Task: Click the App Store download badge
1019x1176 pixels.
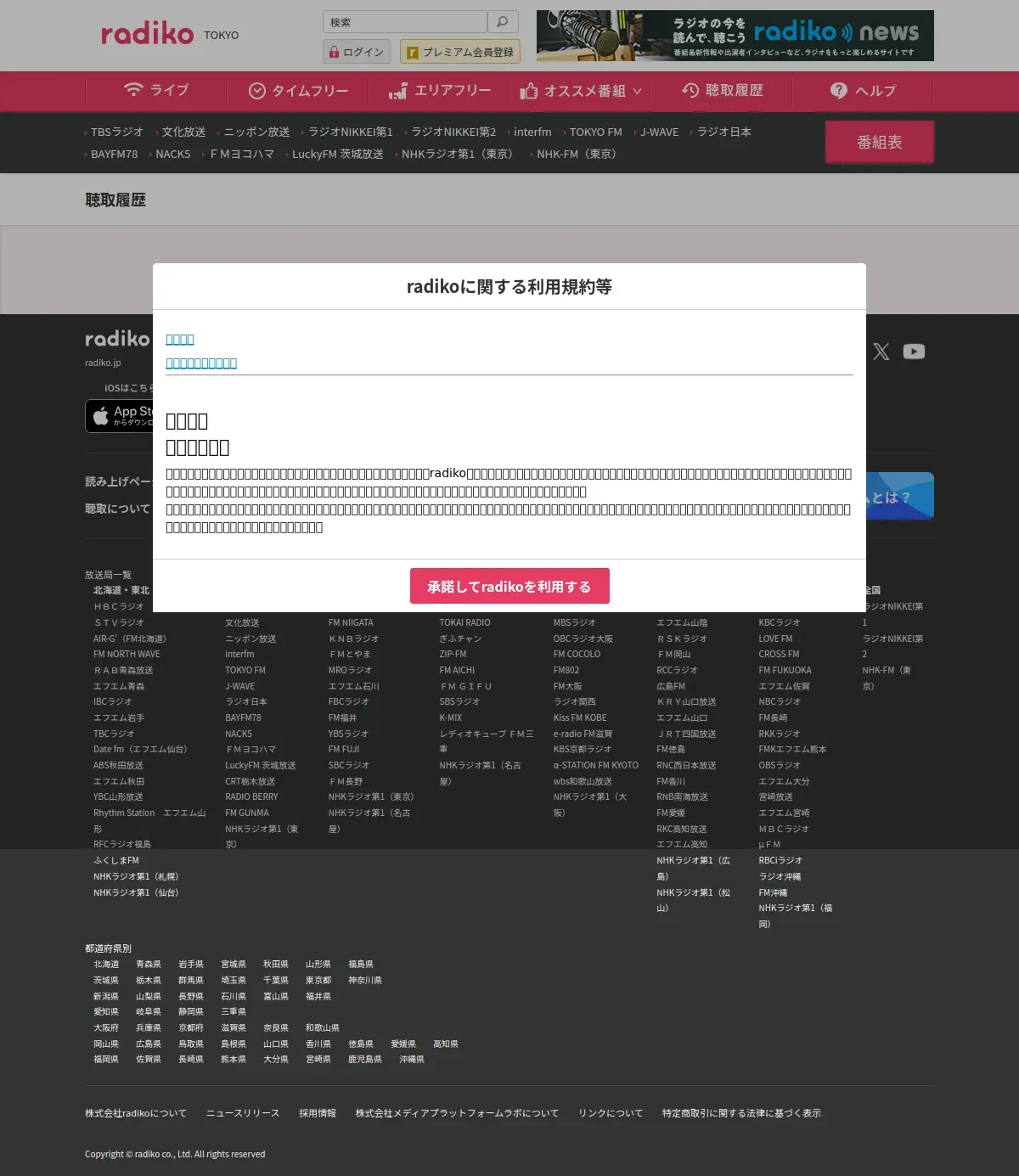Action: pyautogui.click(x=120, y=416)
